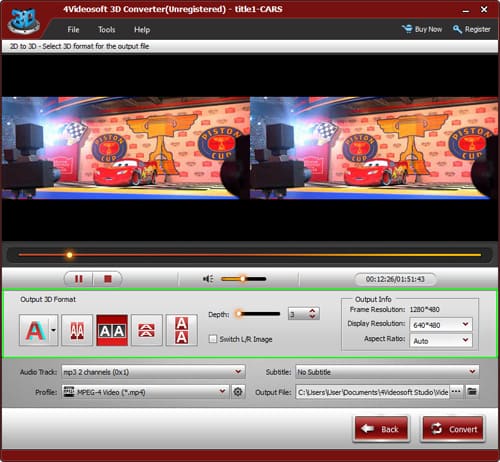Screen dimensions: 500x462
Task: Click the Back button
Action: click(x=381, y=429)
